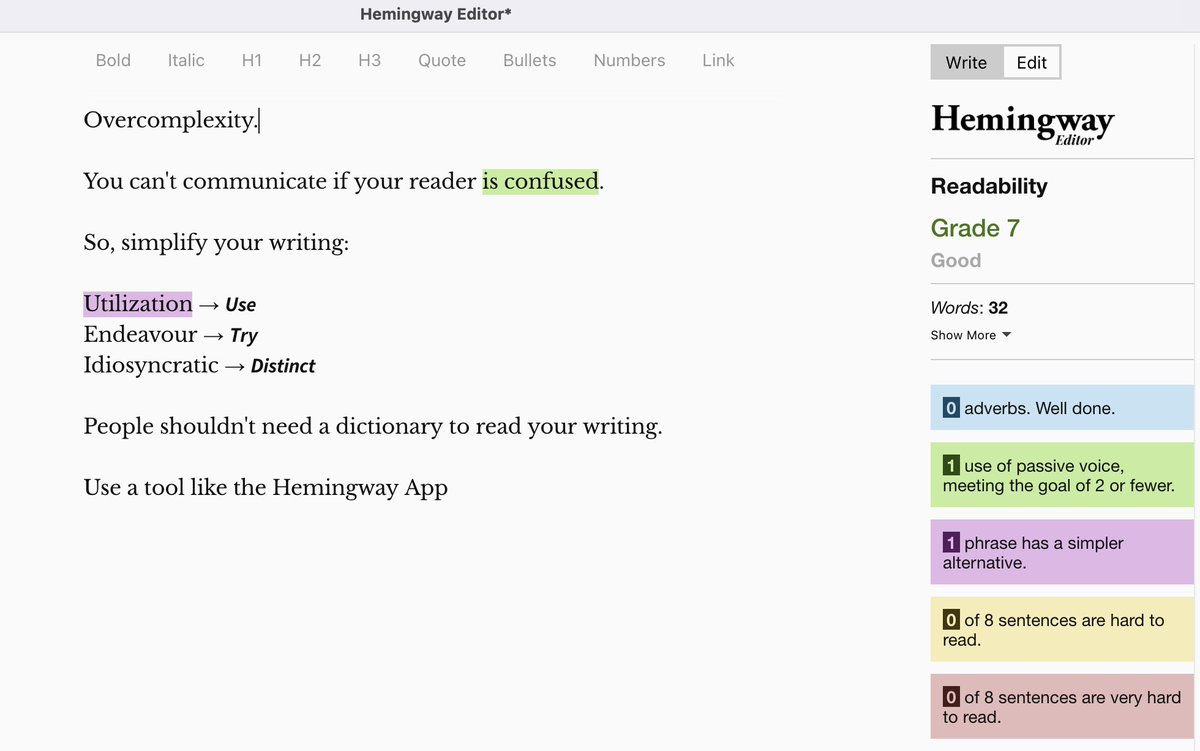The height and width of the screenshot is (751, 1200).
Task: Insert Bullets list
Action: 529,60
